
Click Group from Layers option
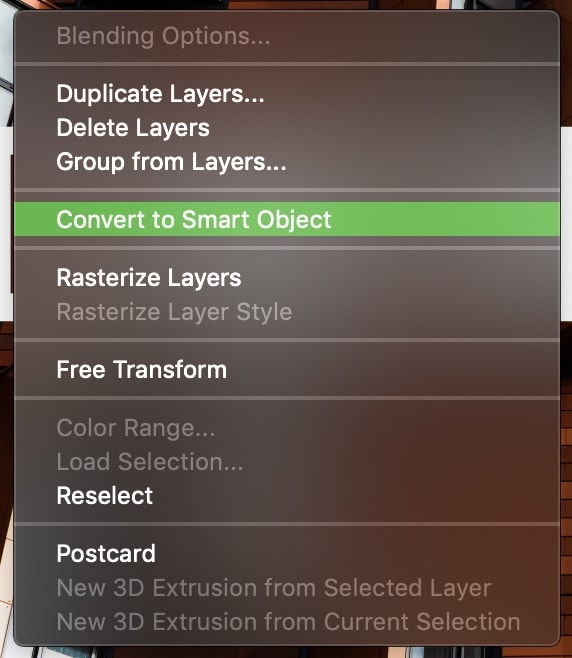pyautogui.click(x=287, y=162)
